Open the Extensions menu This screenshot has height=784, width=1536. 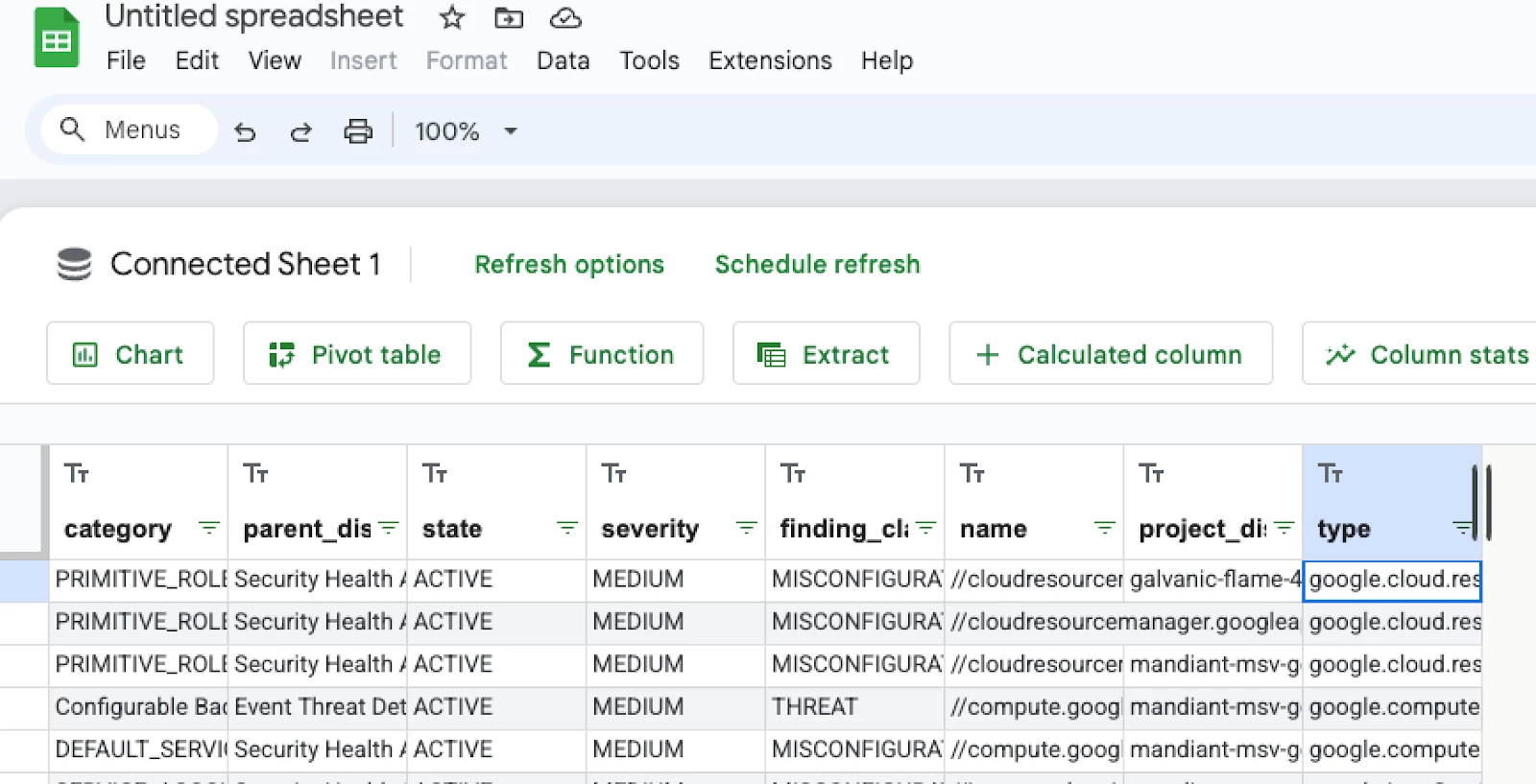[x=770, y=60]
